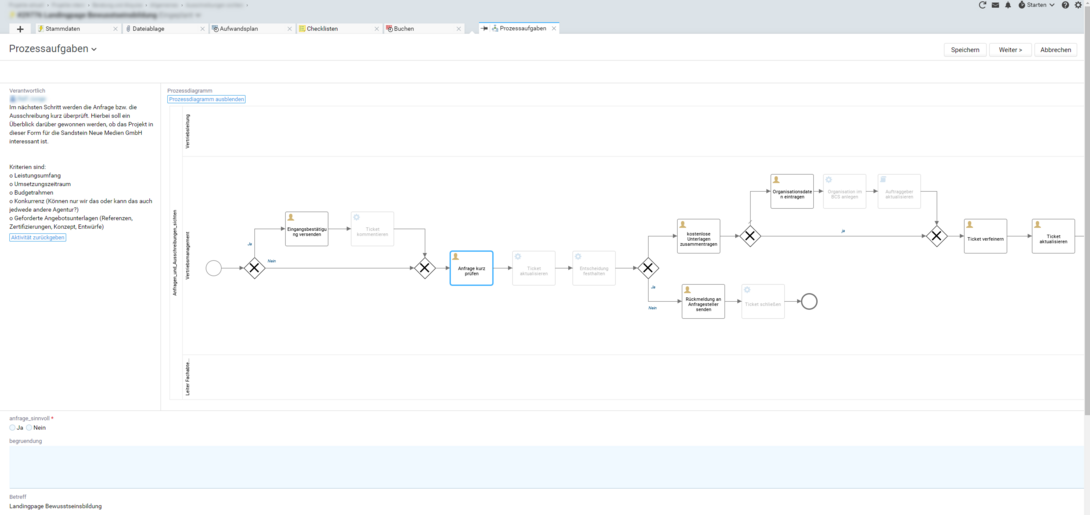Click Prozessdiagramm ausblenden
Image resolution: width=1090 pixels, height=515 pixels.
pyautogui.click(x=206, y=100)
